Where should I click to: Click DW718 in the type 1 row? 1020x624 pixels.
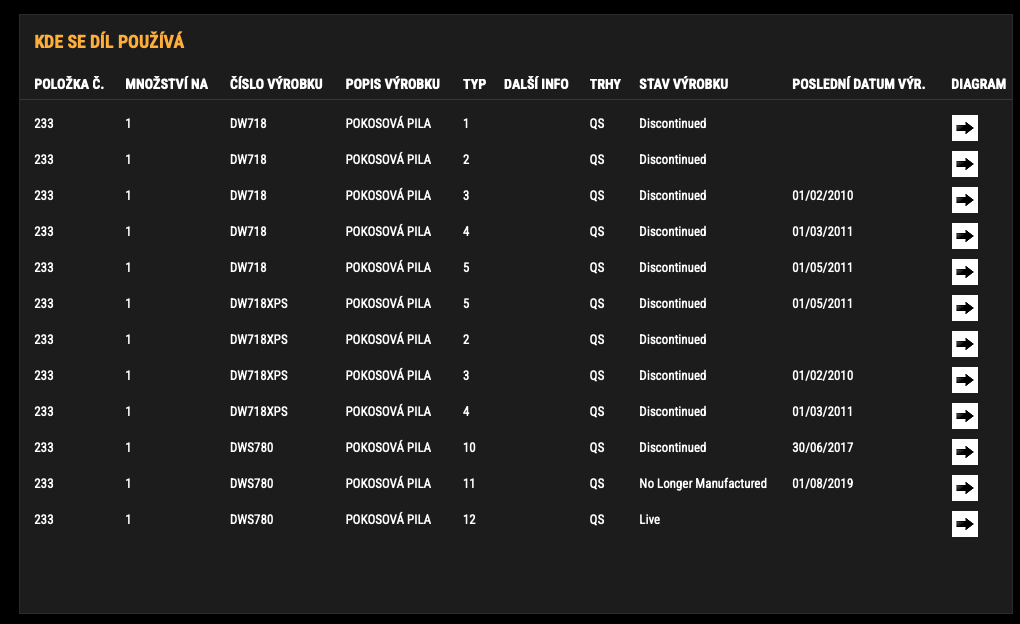[248, 124]
